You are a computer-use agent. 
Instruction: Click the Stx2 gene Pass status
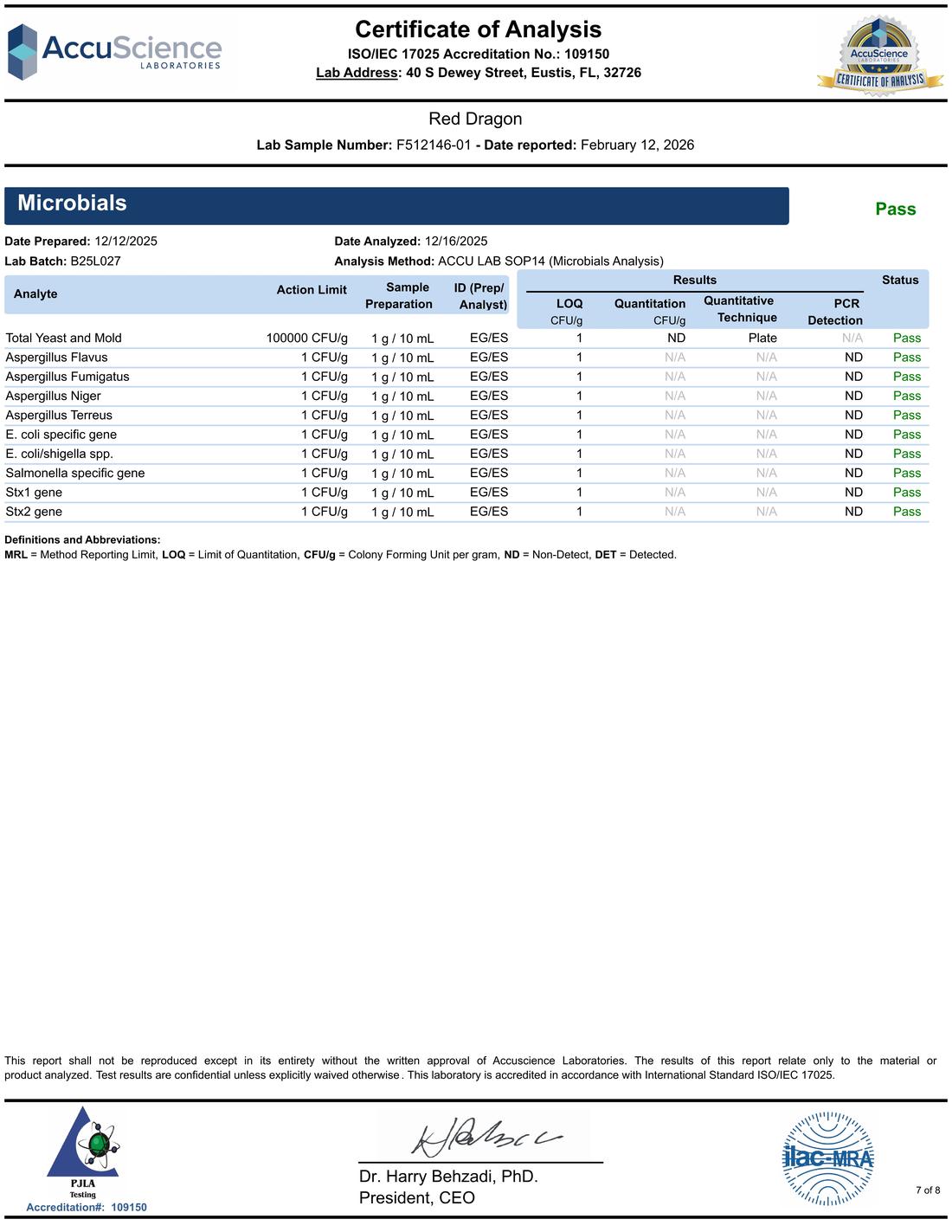pyautogui.click(x=907, y=512)
